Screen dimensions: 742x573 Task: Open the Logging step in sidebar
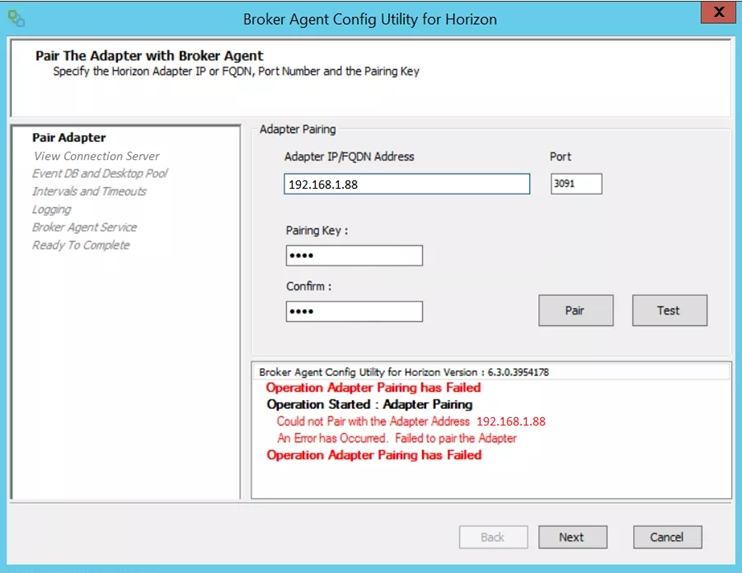(x=52, y=210)
